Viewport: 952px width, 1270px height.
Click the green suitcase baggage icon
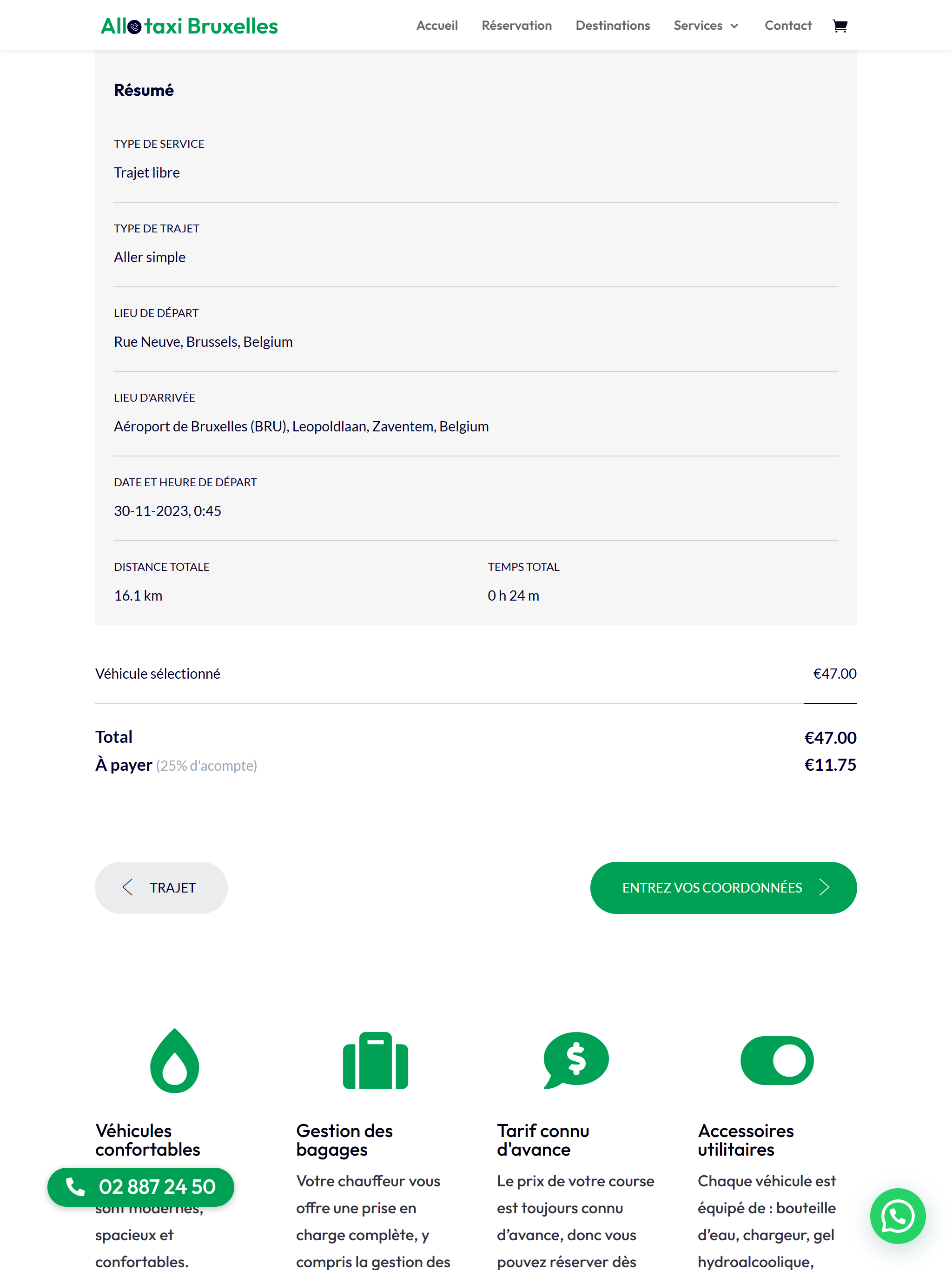coord(376,1060)
